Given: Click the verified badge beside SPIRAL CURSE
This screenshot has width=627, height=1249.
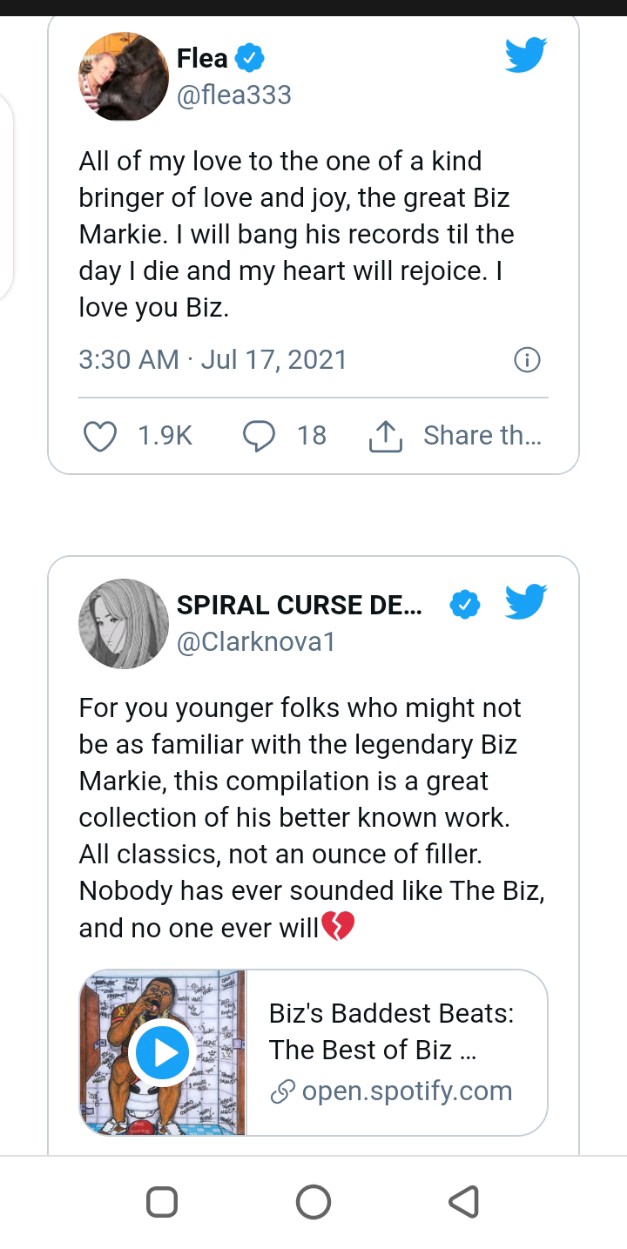Looking at the screenshot, I should click(465, 604).
